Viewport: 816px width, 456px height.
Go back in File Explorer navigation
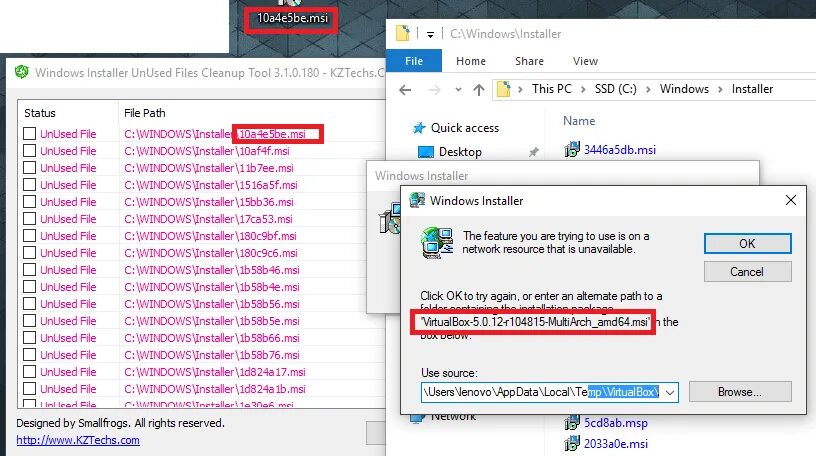tap(405, 90)
